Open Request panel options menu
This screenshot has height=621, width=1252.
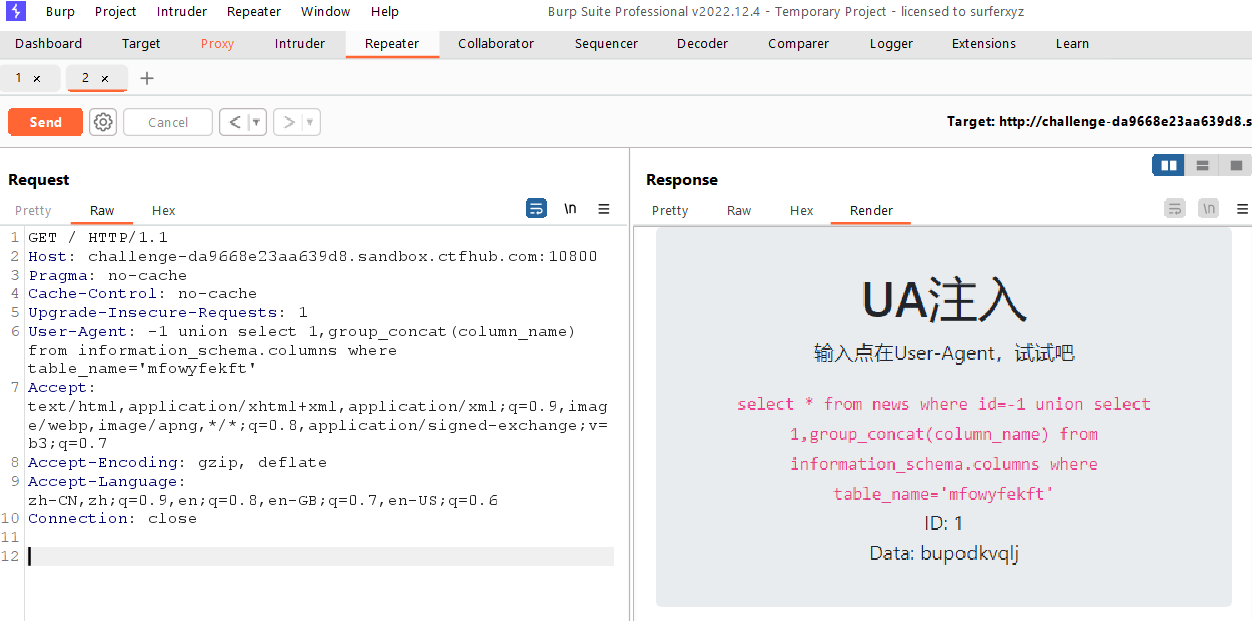pos(604,209)
